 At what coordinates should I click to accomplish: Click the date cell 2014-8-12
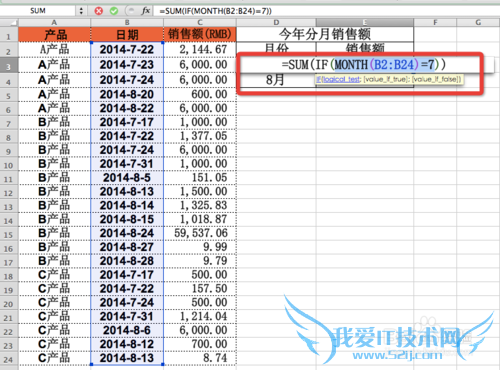click(127, 344)
